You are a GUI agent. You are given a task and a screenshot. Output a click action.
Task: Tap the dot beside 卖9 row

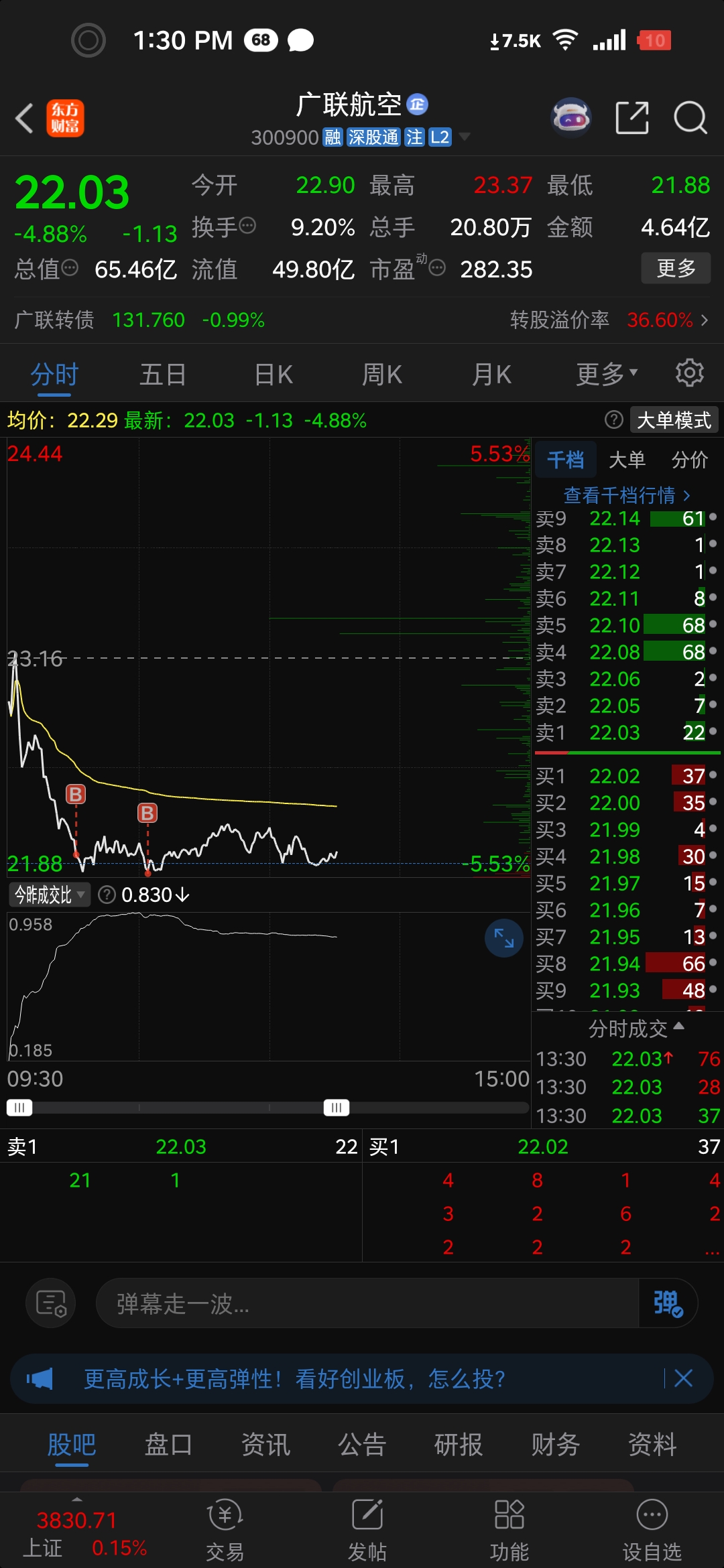pyautogui.click(x=713, y=517)
